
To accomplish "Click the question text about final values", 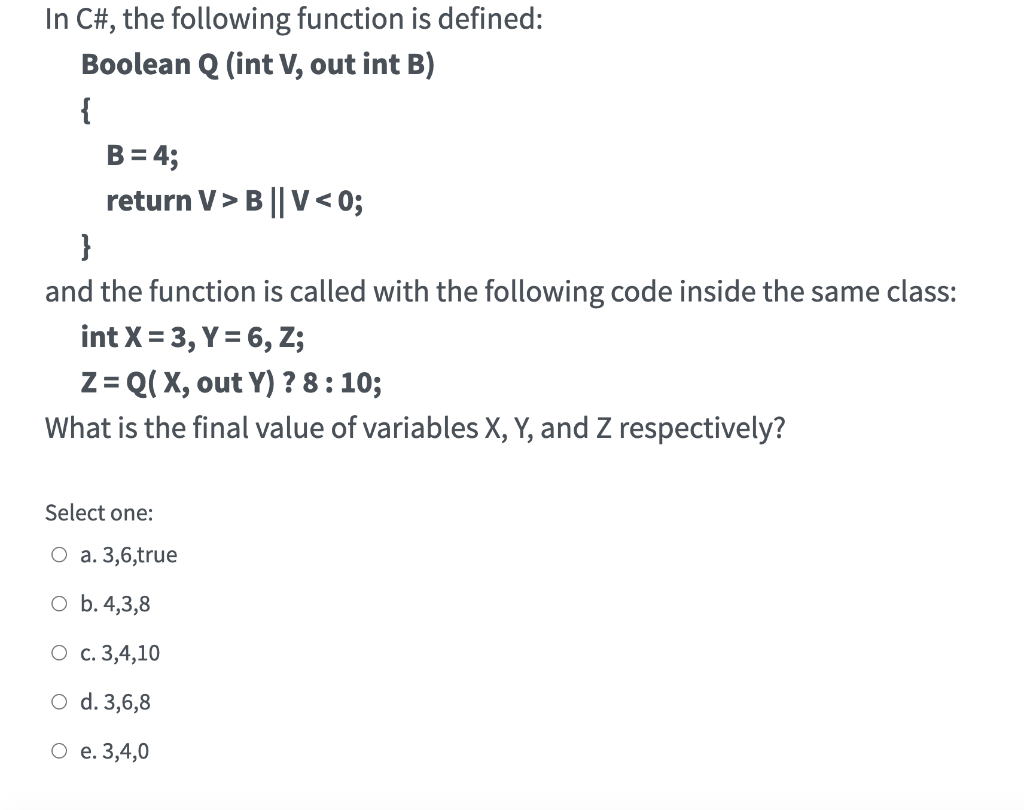I will point(415,428).
